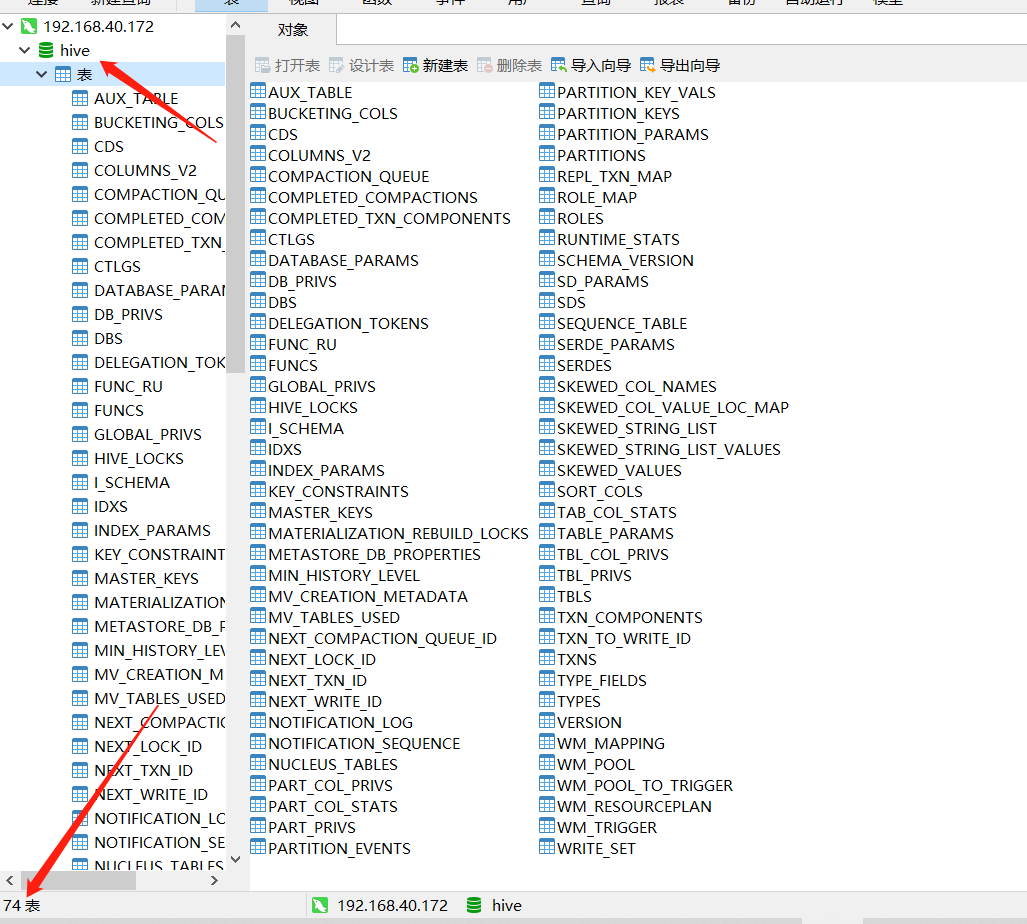The image size is (1027, 924).
Task: Select GLOBAL_PRIVS in the tree
Action: click(x=148, y=435)
